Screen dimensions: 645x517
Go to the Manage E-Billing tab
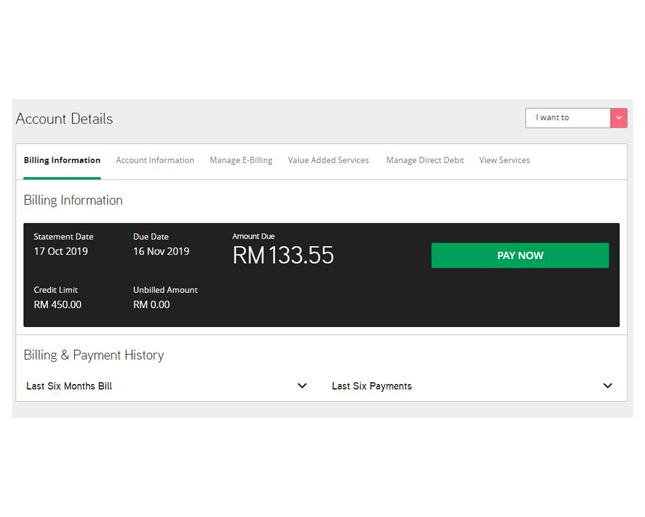coord(241,160)
